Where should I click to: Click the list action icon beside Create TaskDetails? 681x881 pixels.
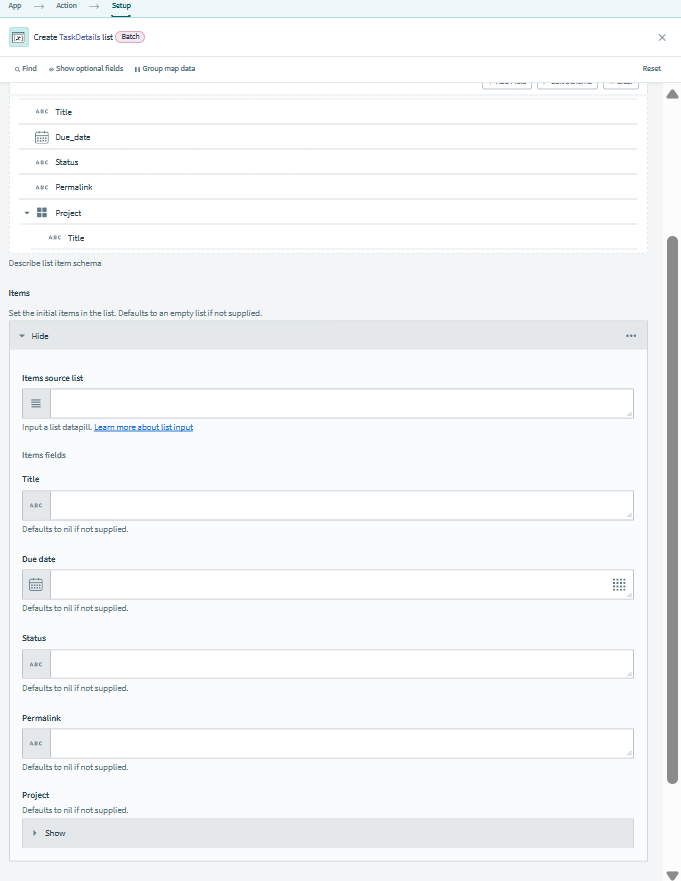point(19,37)
